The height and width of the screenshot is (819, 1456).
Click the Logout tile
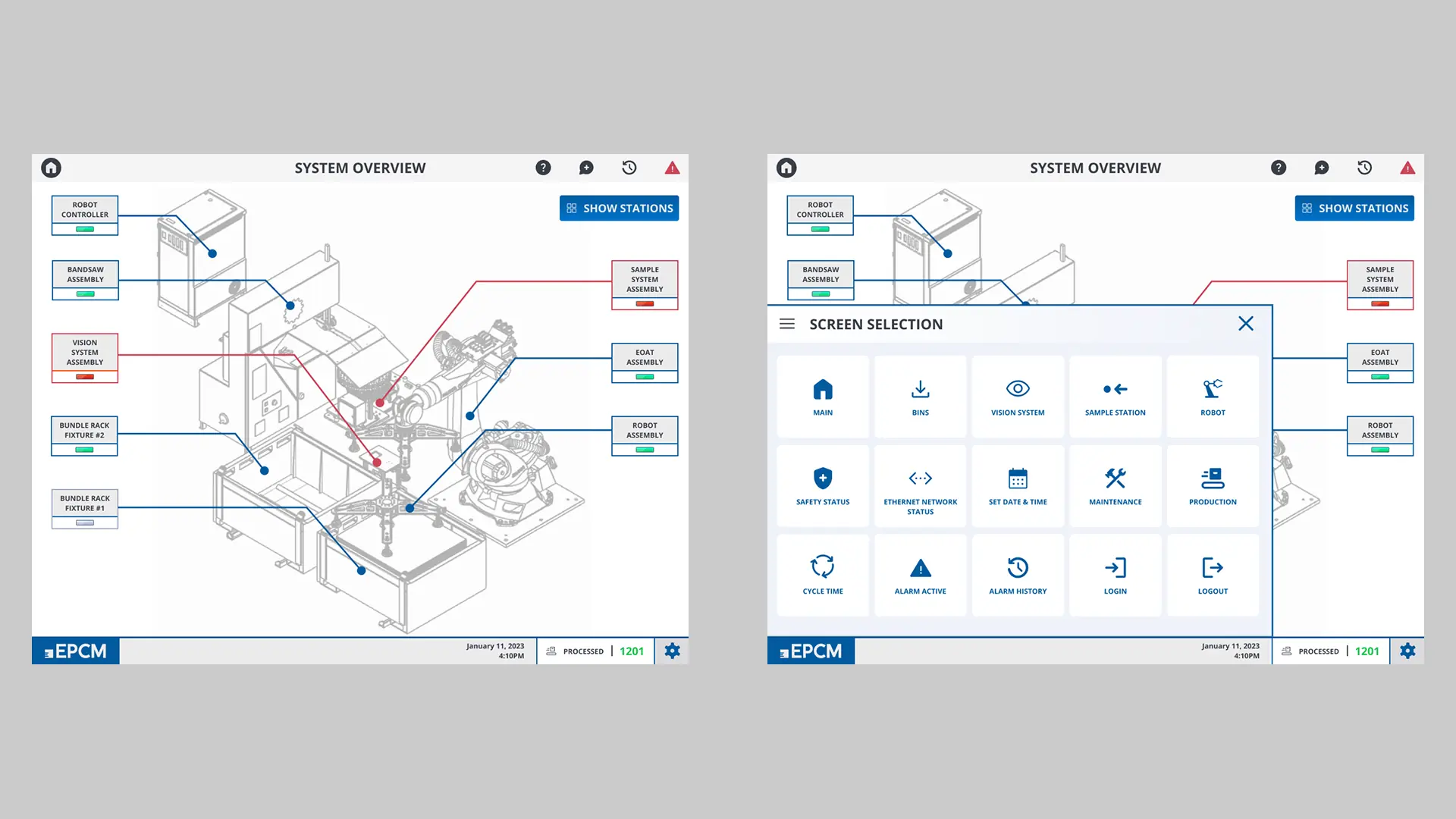(1213, 575)
